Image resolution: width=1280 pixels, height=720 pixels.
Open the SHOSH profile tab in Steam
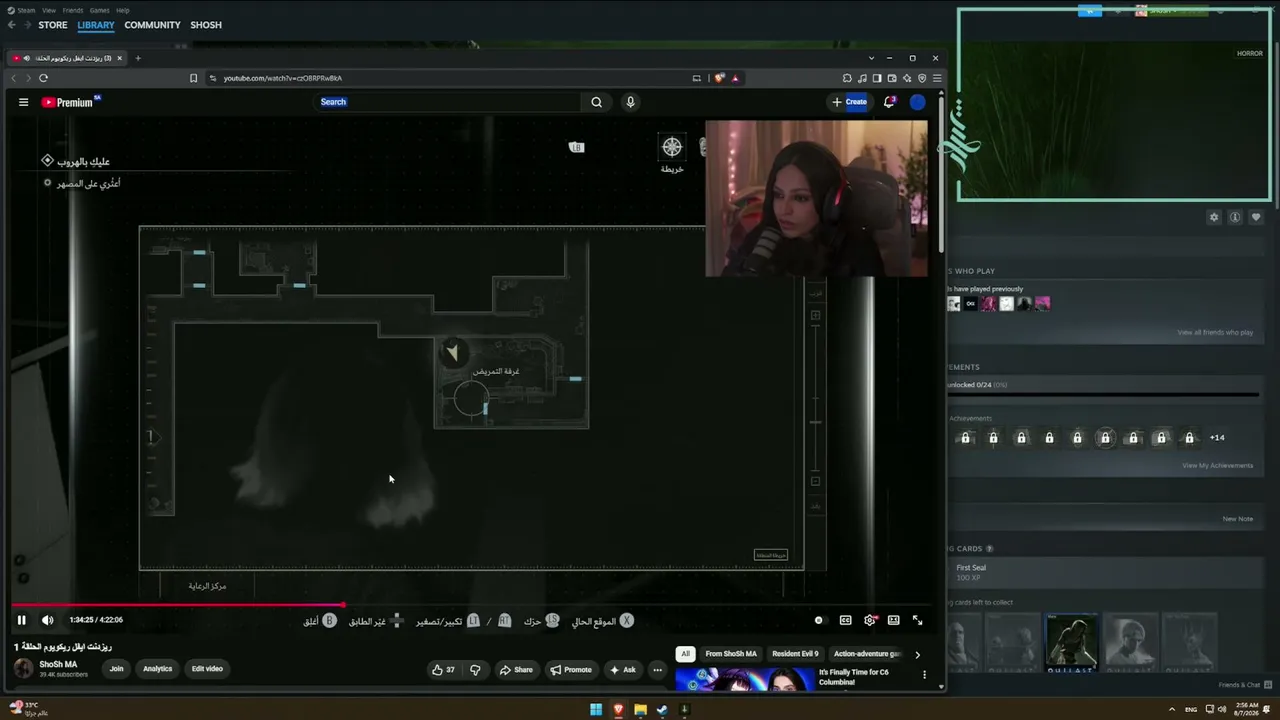pyautogui.click(x=206, y=25)
